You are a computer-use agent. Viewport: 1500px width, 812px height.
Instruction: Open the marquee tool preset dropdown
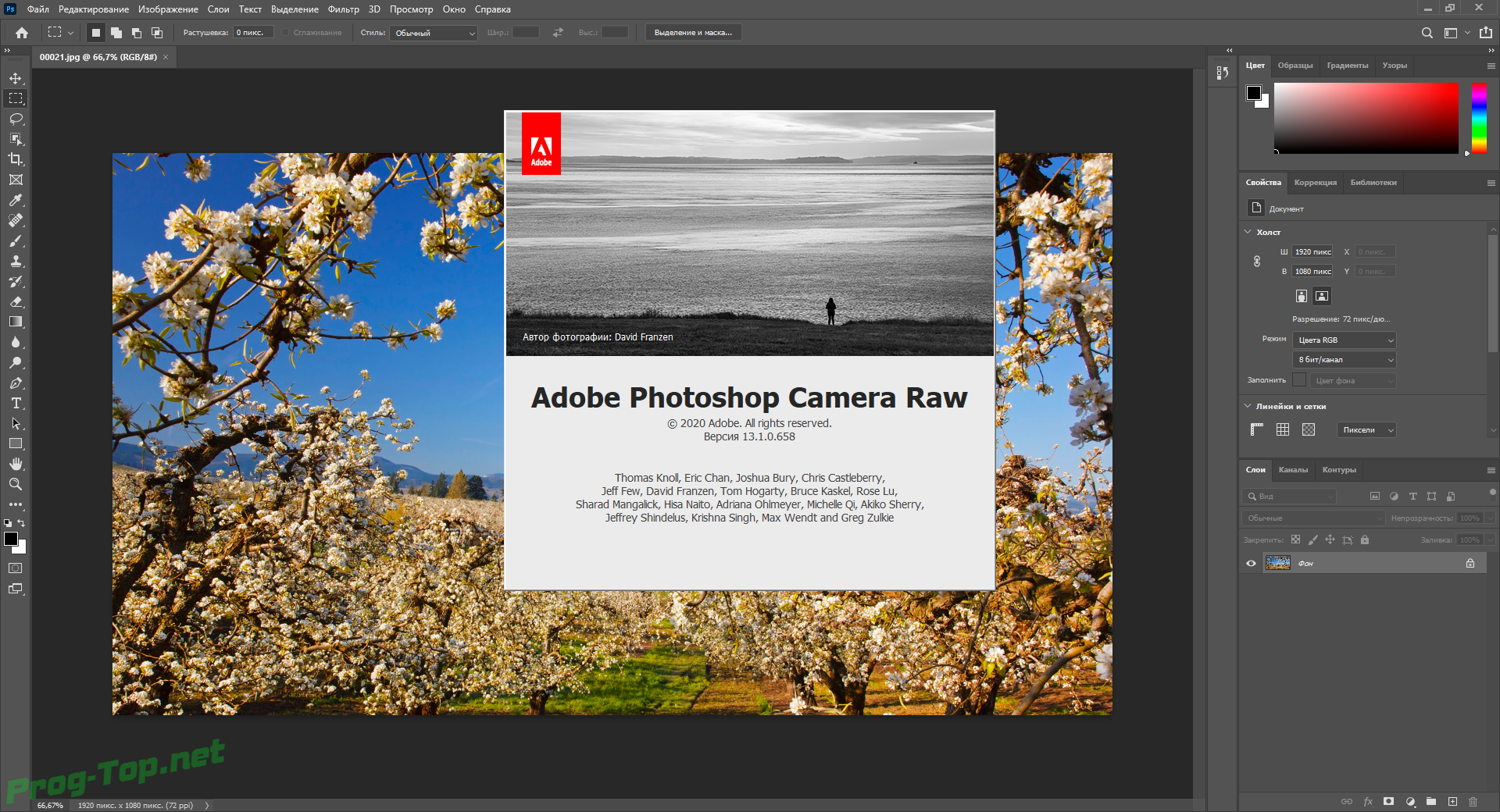(x=60, y=33)
